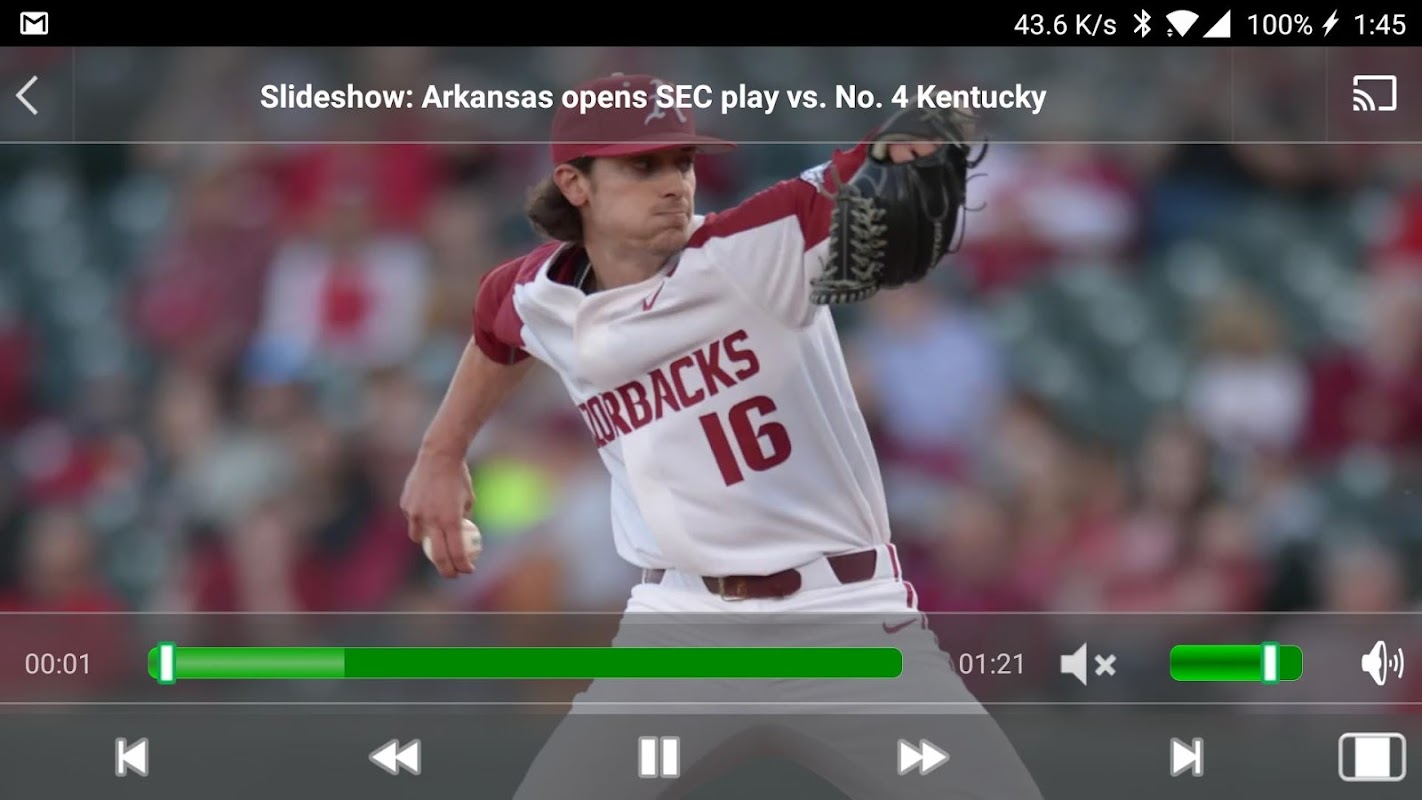Tap the volume slider white handle
This screenshot has height=800, width=1422.
pos(1270,663)
